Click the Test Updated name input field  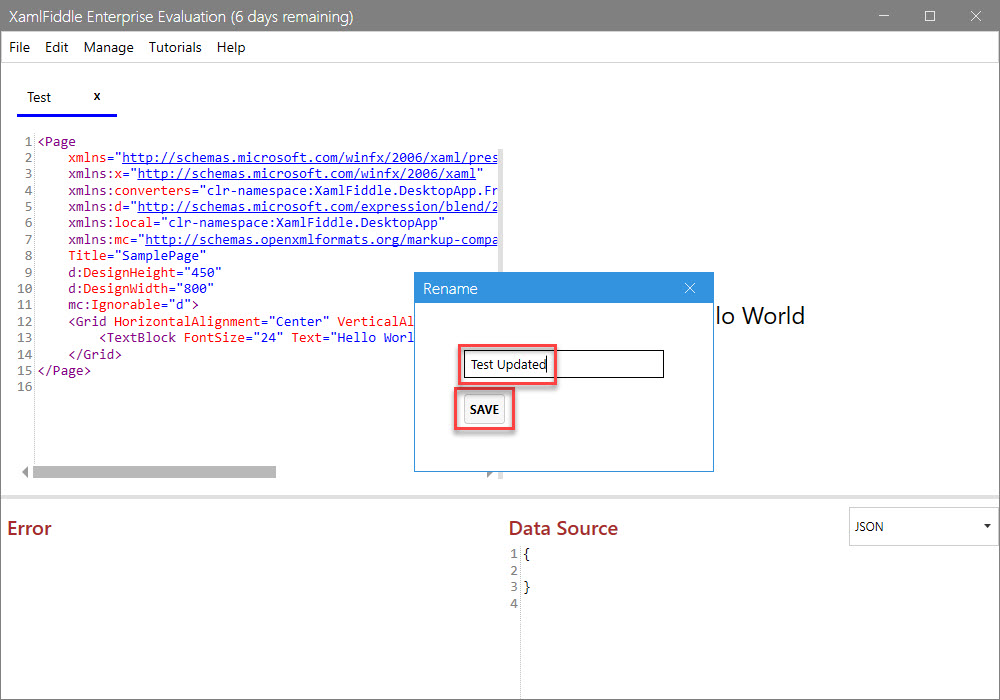pos(564,364)
